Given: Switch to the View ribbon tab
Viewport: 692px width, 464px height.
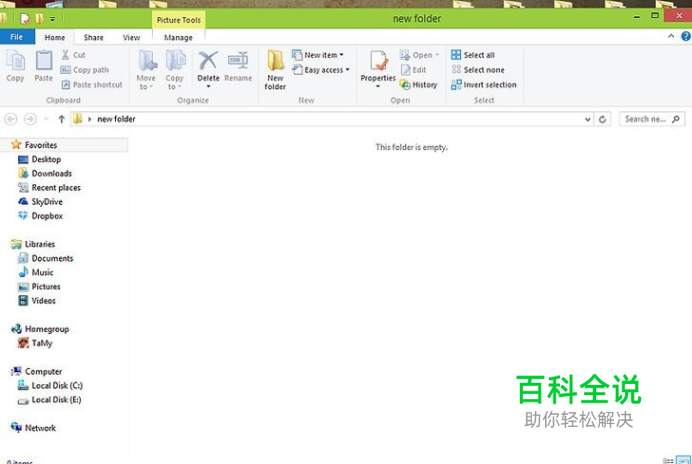Looking at the screenshot, I should coord(131,38).
